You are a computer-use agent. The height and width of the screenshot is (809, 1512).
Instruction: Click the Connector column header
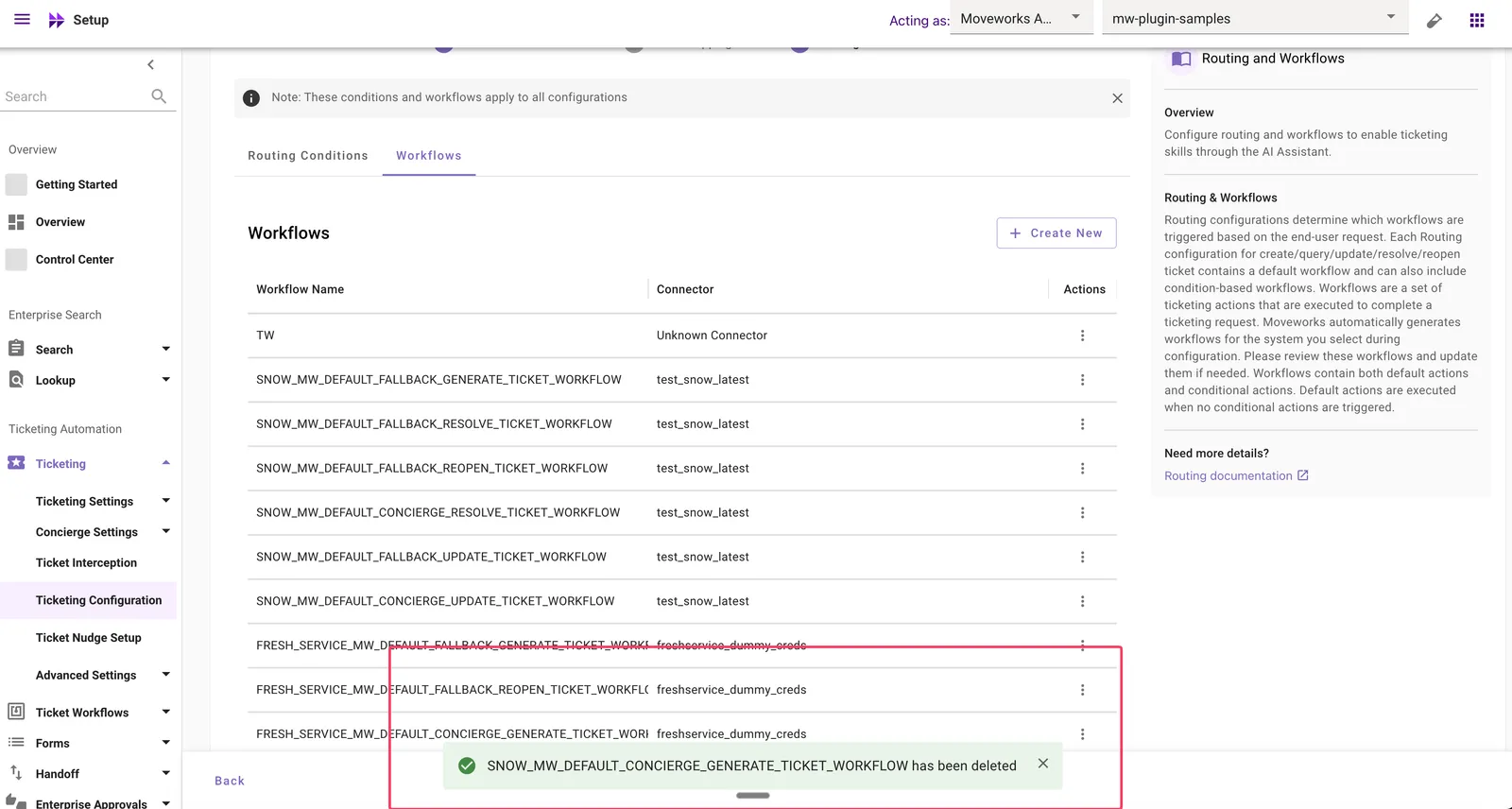coord(685,289)
